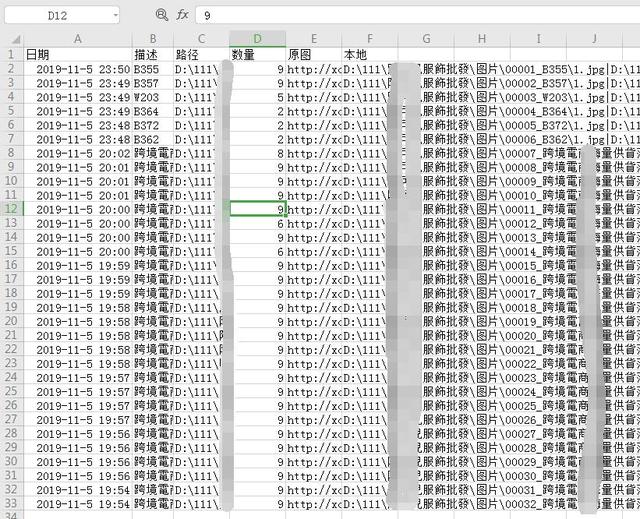Click the 本地 header cell
This screenshot has height=519, width=640.
click(x=370, y=54)
